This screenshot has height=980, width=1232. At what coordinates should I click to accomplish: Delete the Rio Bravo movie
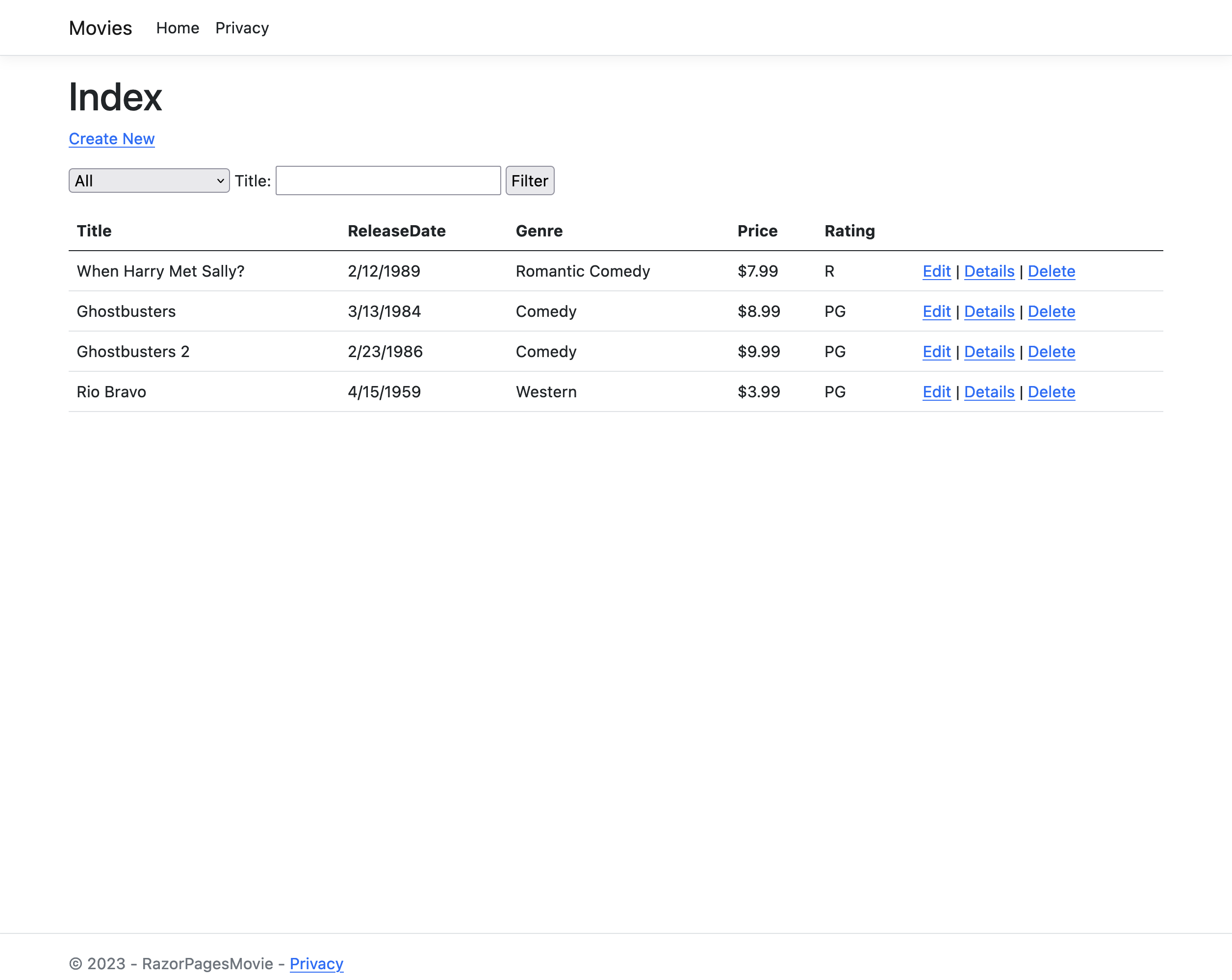click(x=1052, y=392)
